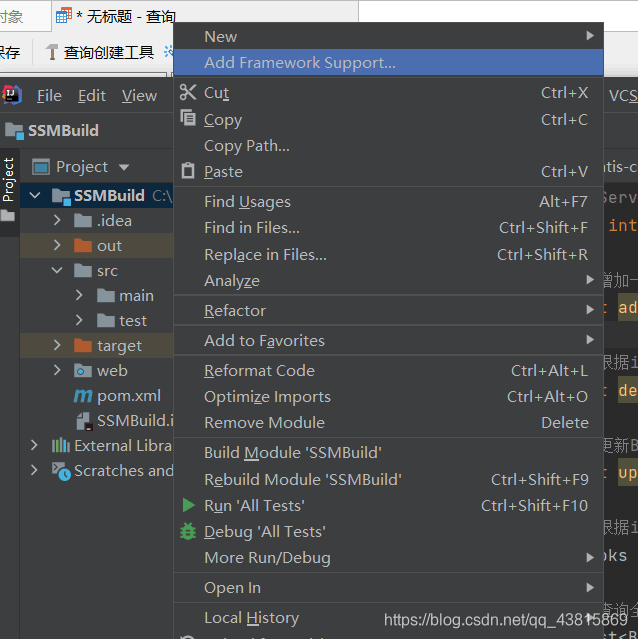Open the View menu

[x=139, y=96]
